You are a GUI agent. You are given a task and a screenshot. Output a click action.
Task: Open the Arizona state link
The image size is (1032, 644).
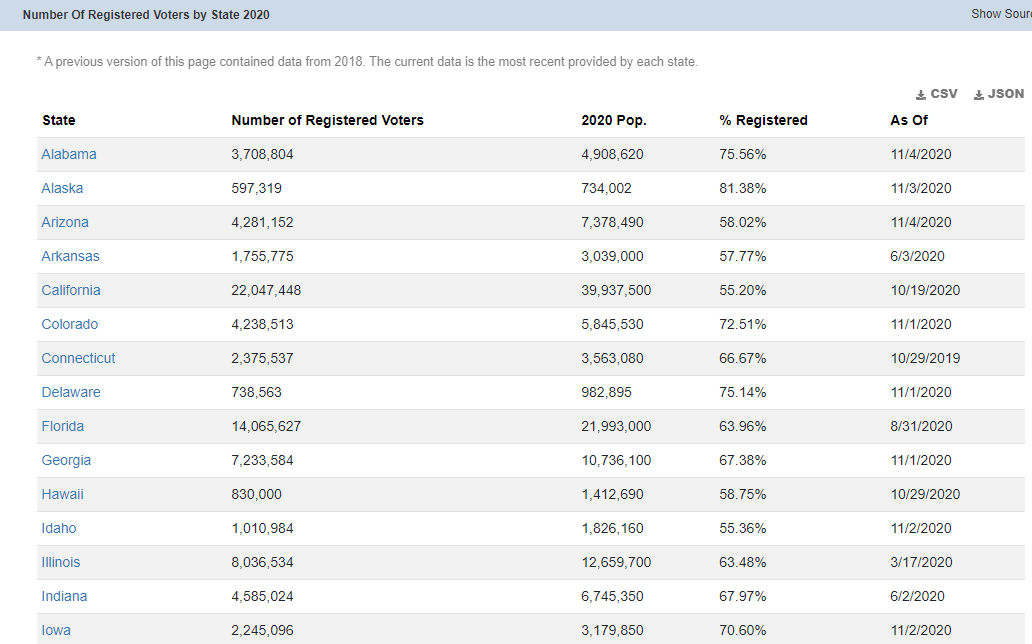tap(65, 223)
